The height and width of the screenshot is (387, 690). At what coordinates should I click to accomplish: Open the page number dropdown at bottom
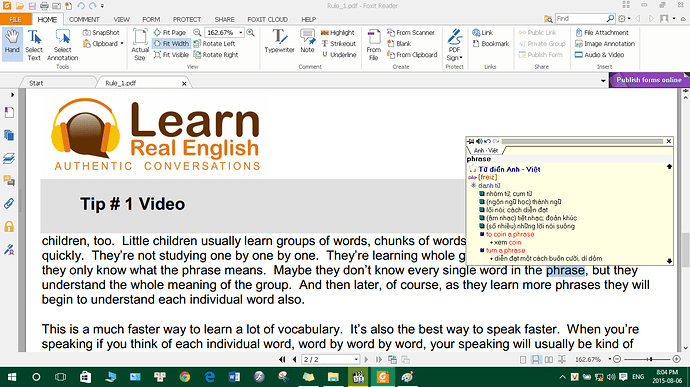click(x=356, y=360)
